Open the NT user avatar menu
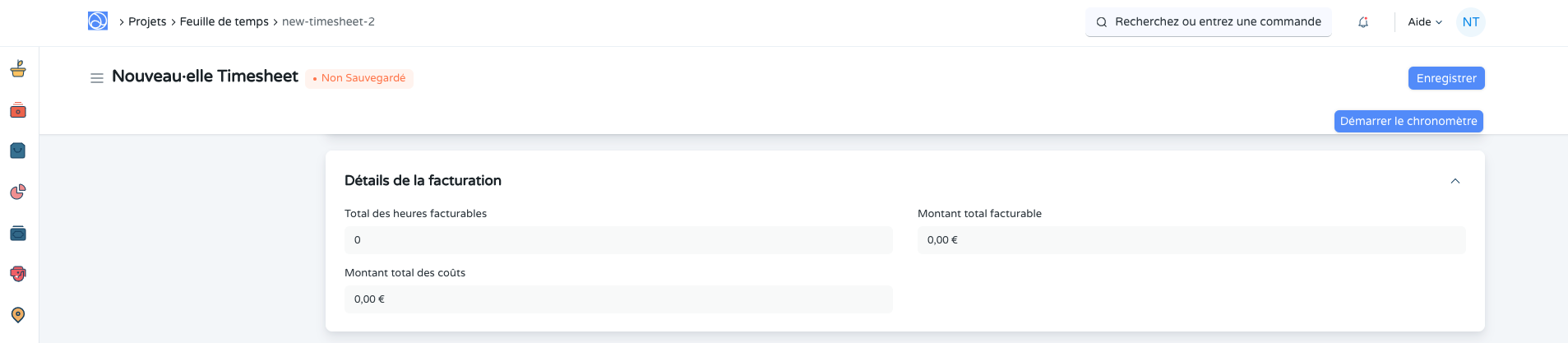 tap(1471, 22)
